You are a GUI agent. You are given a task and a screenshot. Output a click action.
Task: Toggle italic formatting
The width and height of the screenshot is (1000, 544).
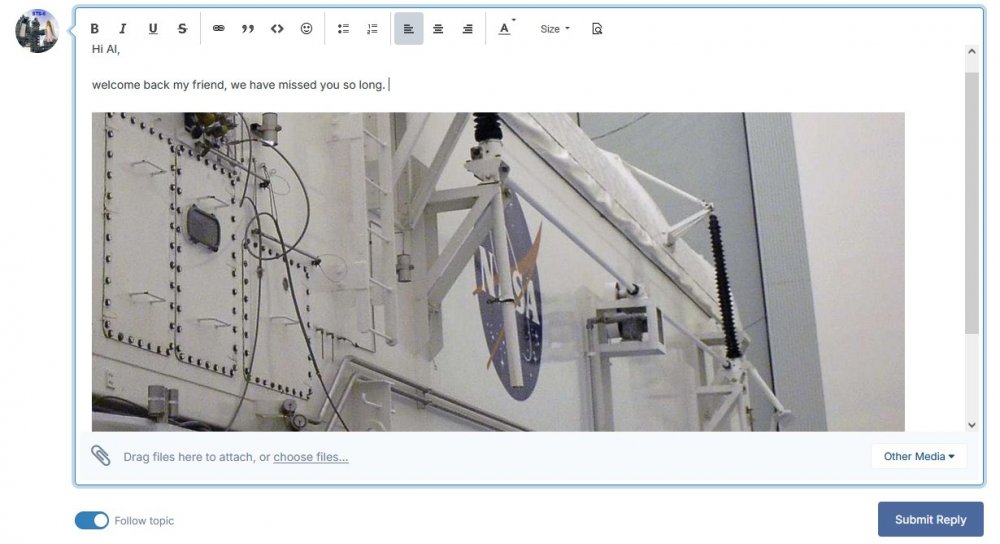click(122, 29)
